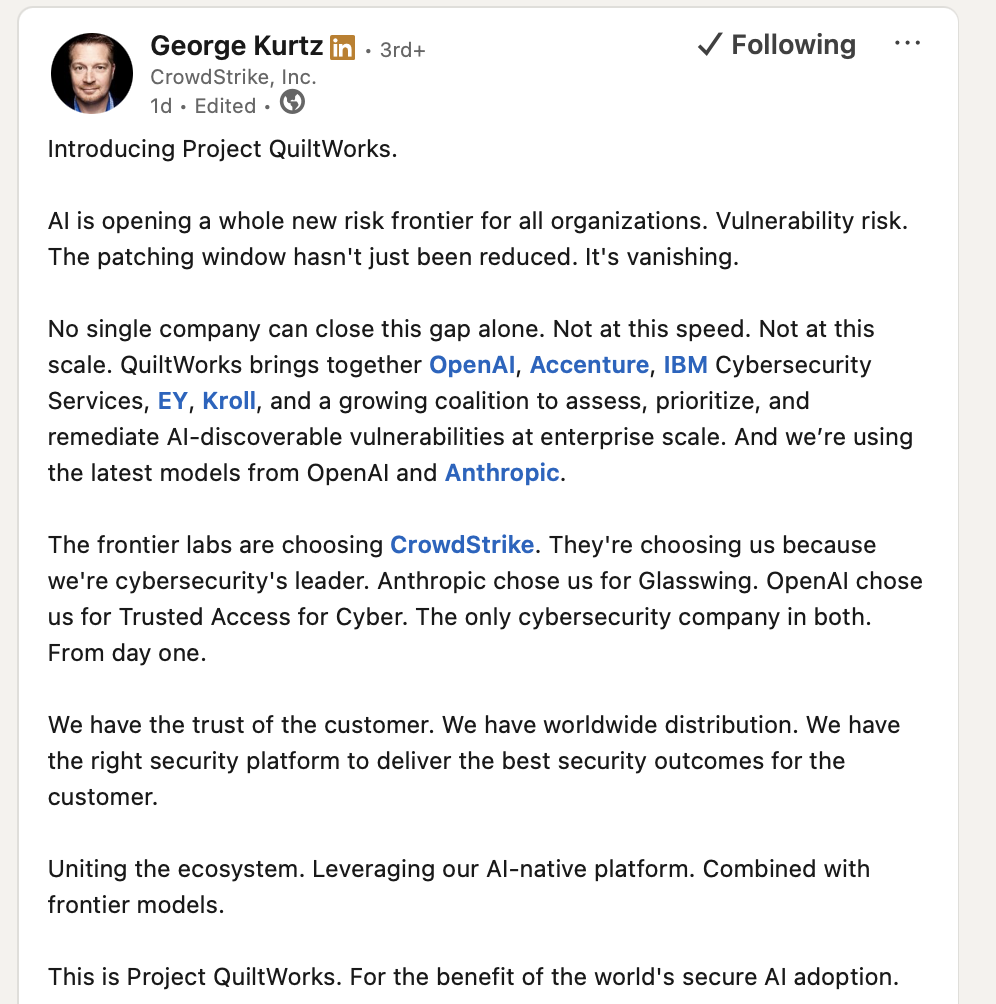Click the CrowdStrike, Inc. subtitle under author name
The width and height of the screenshot is (996, 1004).
tap(233, 77)
